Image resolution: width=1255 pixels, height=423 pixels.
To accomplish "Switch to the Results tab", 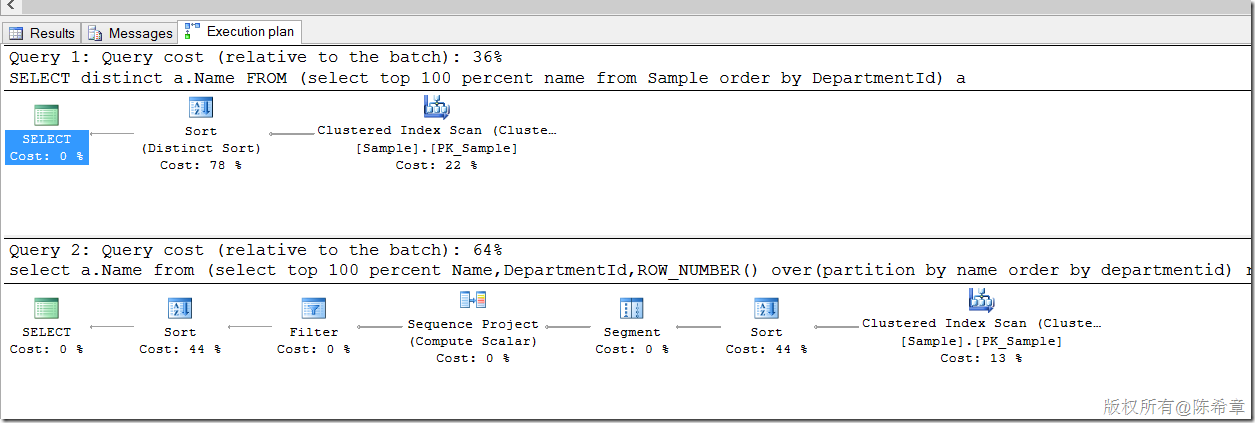I will tap(42, 33).
